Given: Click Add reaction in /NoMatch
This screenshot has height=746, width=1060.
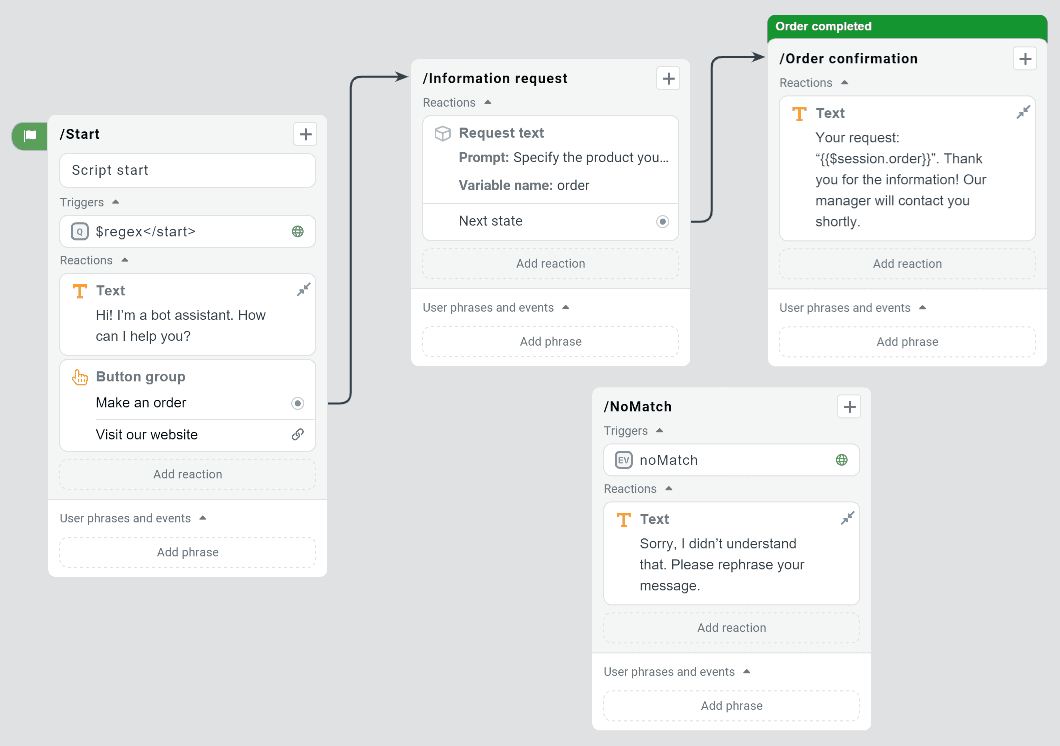Looking at the screenshot, I should (x=731, y=627).
